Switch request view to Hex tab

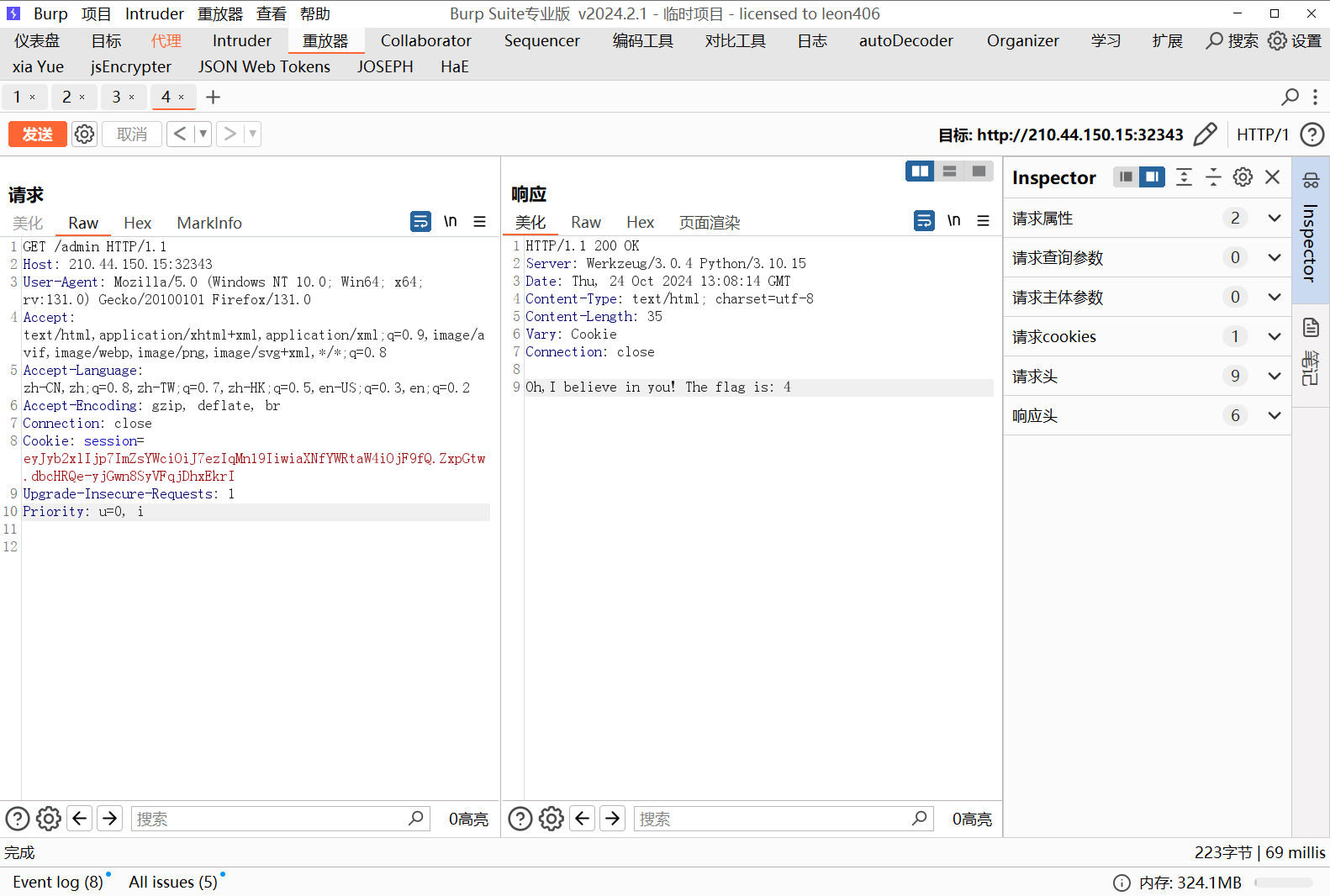pyautogui.click(x=137, y=223)
